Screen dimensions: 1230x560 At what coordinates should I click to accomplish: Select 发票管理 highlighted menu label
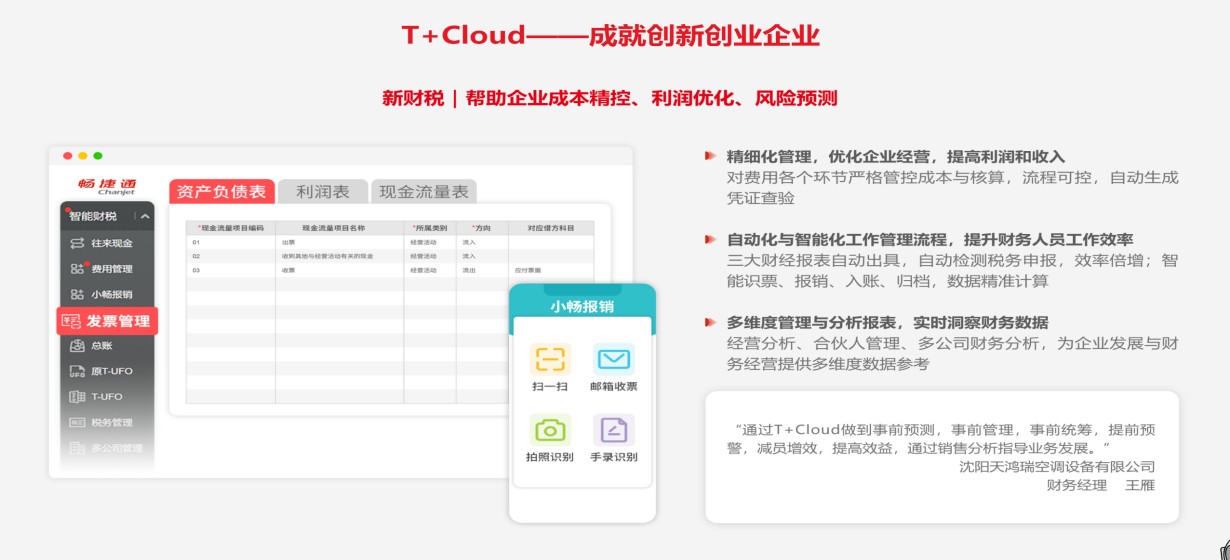[x=118, y=321]
